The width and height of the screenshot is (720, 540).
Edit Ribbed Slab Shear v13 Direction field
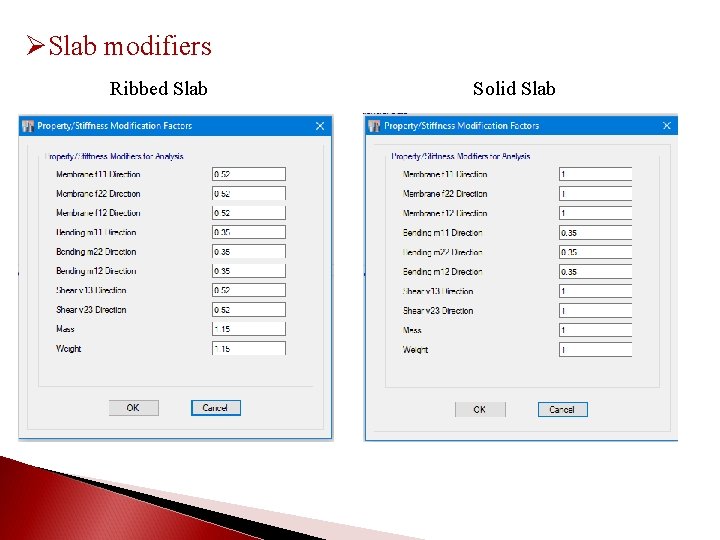(249, 290)
